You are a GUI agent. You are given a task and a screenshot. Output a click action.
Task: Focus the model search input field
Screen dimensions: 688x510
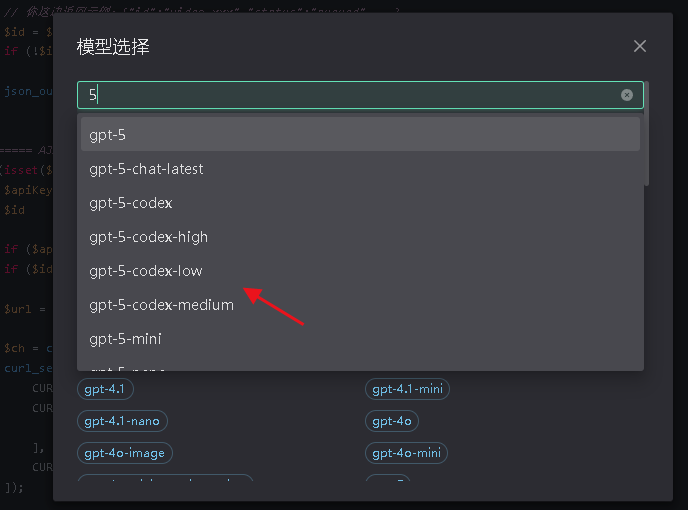click(350, 95)
